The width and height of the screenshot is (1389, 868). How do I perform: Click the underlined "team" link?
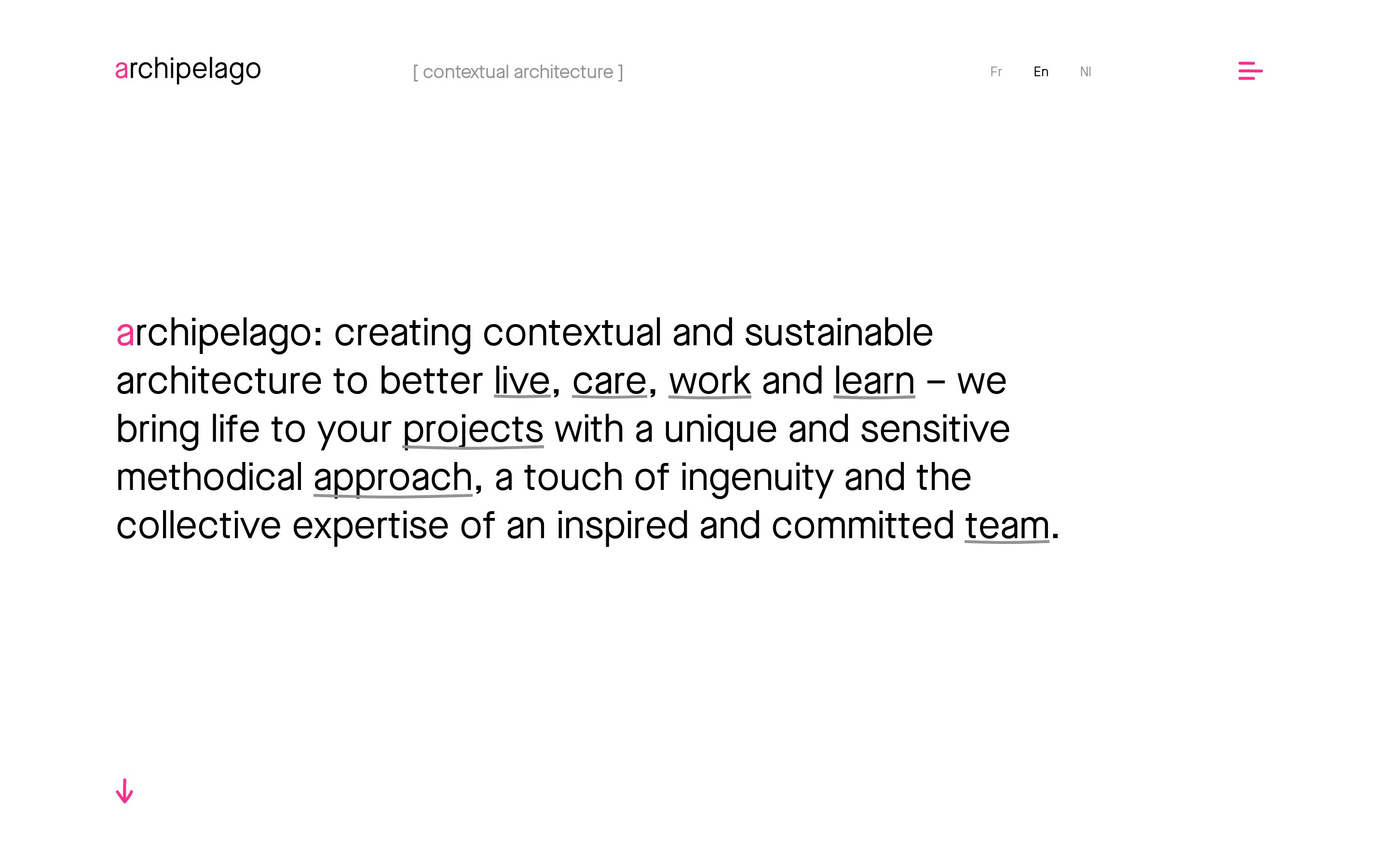1007,526
